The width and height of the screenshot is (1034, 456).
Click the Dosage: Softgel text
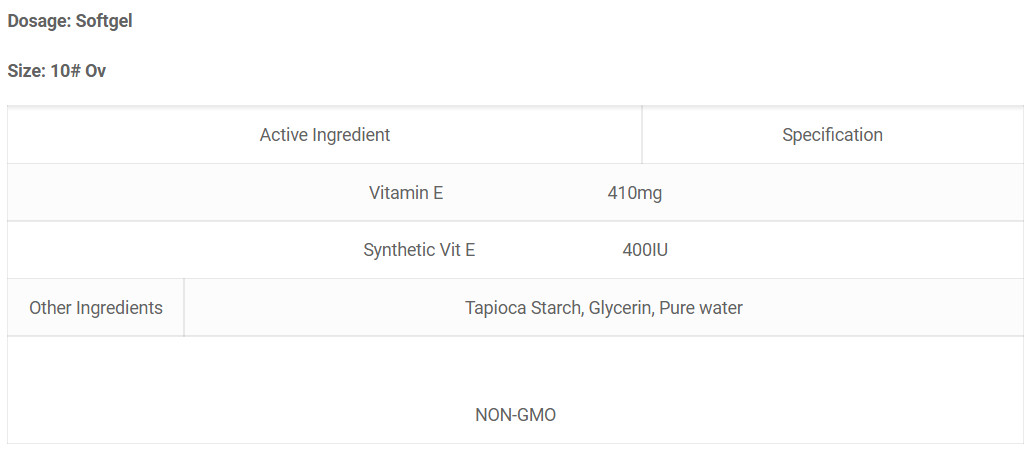point(70,21)
